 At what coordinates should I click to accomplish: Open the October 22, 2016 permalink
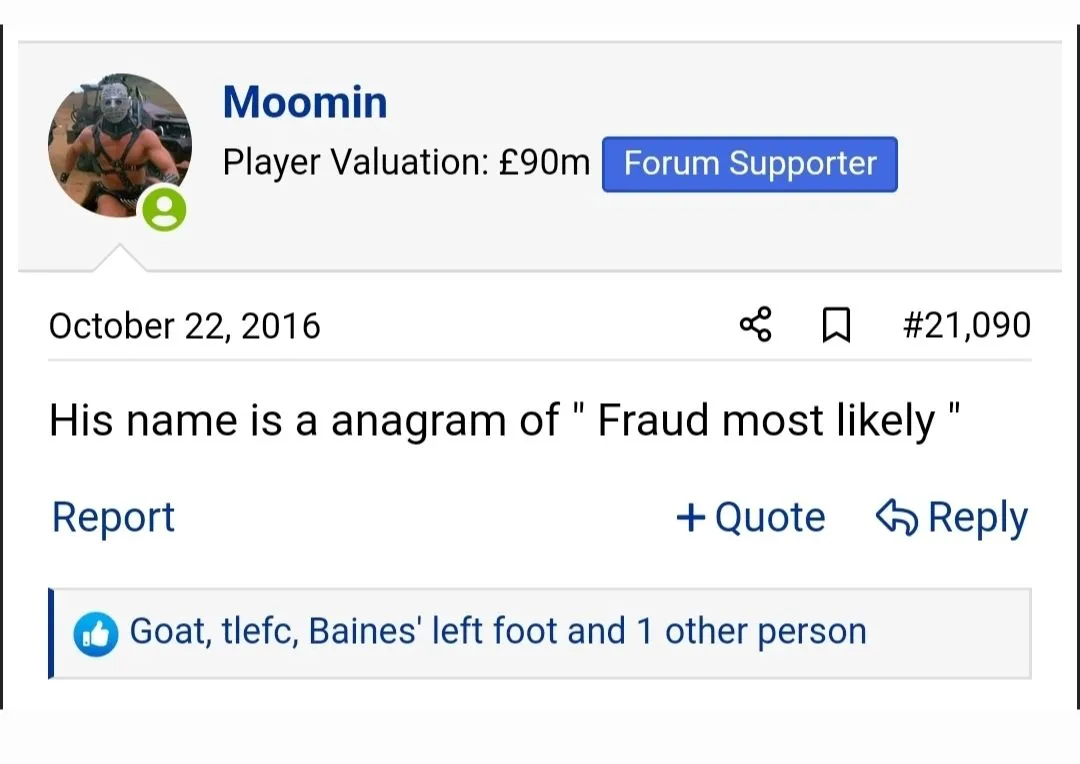coord(185,326)
